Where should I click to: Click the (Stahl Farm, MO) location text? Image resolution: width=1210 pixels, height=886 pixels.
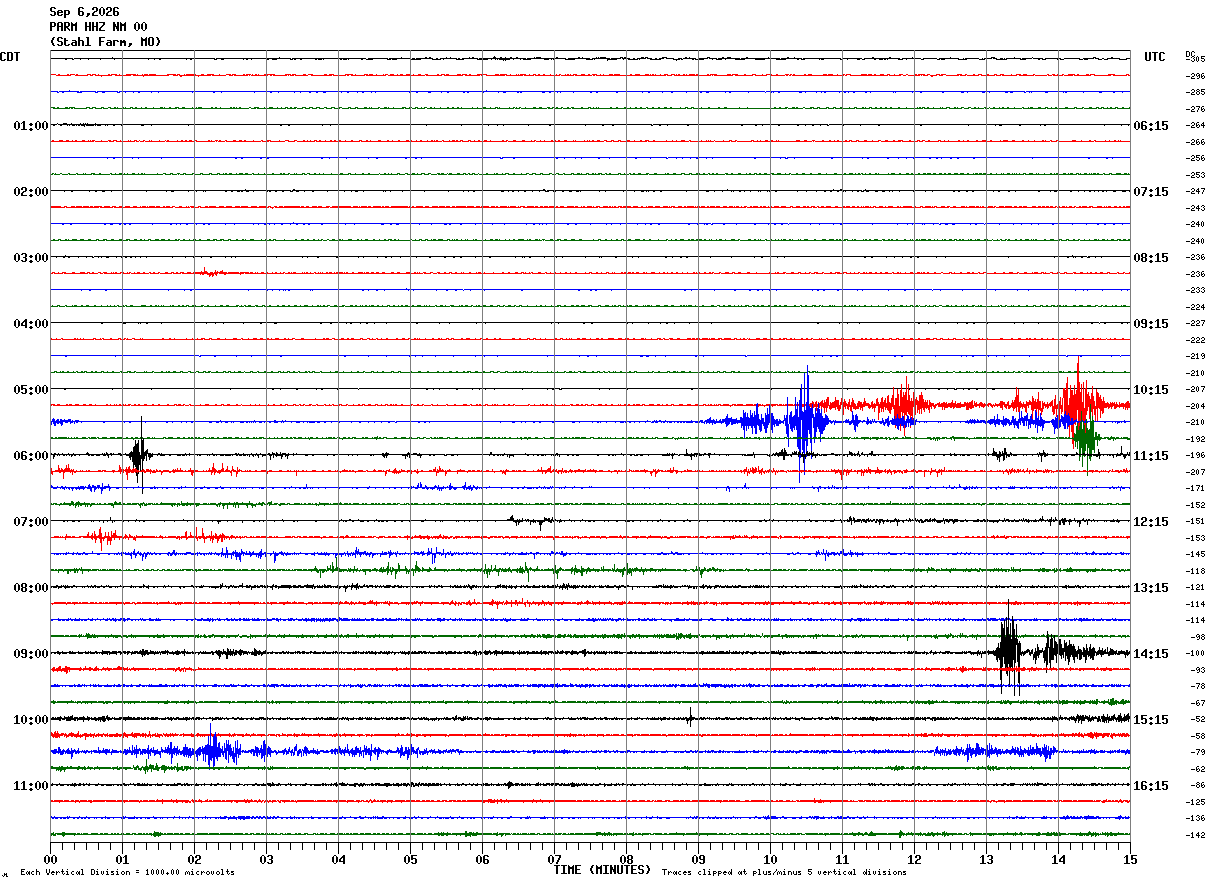pyautogui.click(x=105, y=42)
